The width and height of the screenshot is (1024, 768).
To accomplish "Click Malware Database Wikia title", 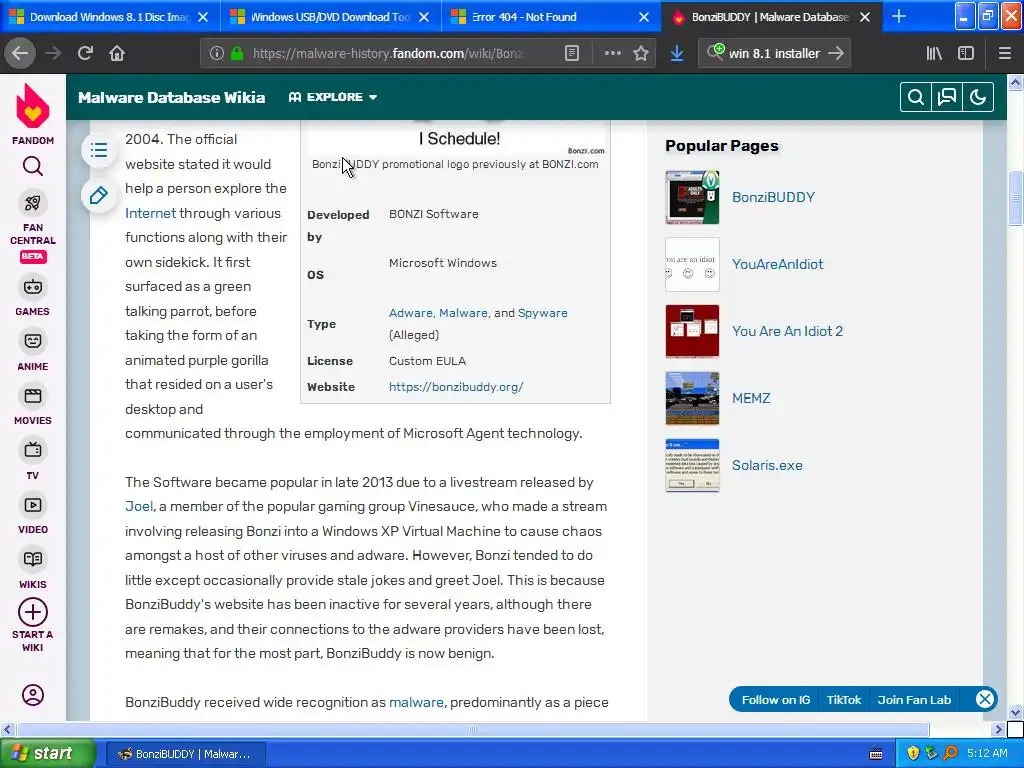I will [172, 97].
